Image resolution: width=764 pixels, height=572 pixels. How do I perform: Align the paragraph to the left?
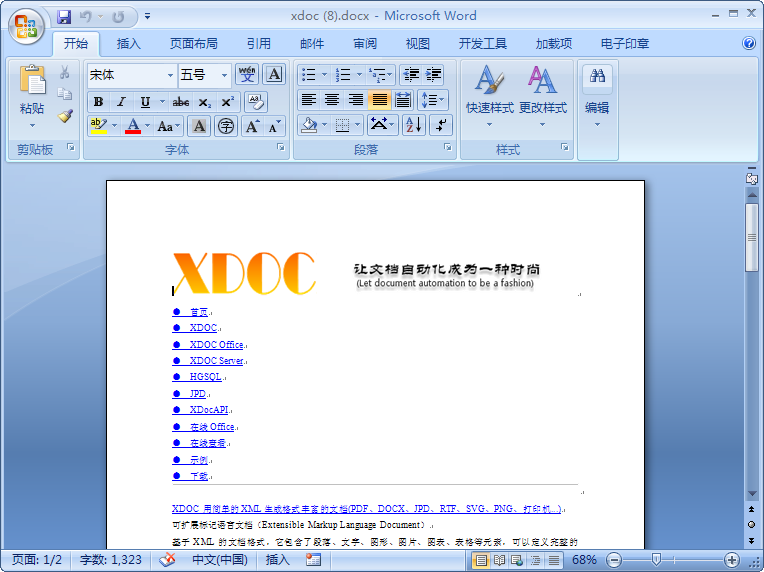tap(309, 100)
